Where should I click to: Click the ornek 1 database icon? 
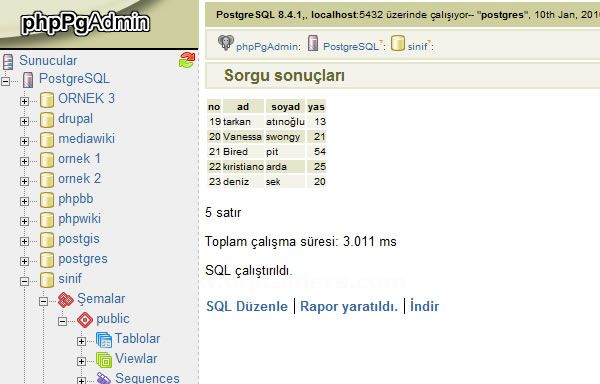(x=47, y=160)
